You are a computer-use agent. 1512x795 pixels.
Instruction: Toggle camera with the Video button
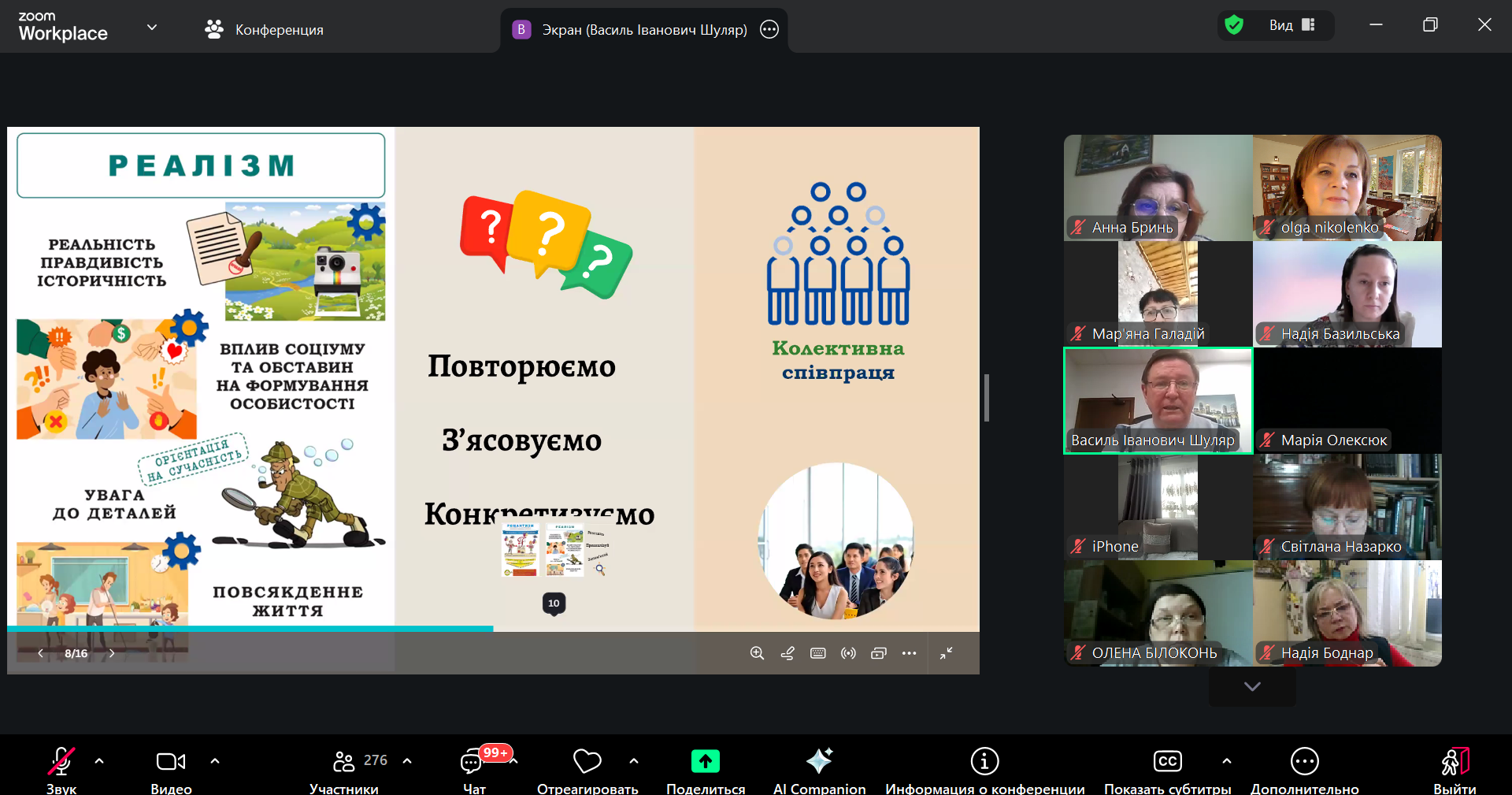tap(171, 762)
